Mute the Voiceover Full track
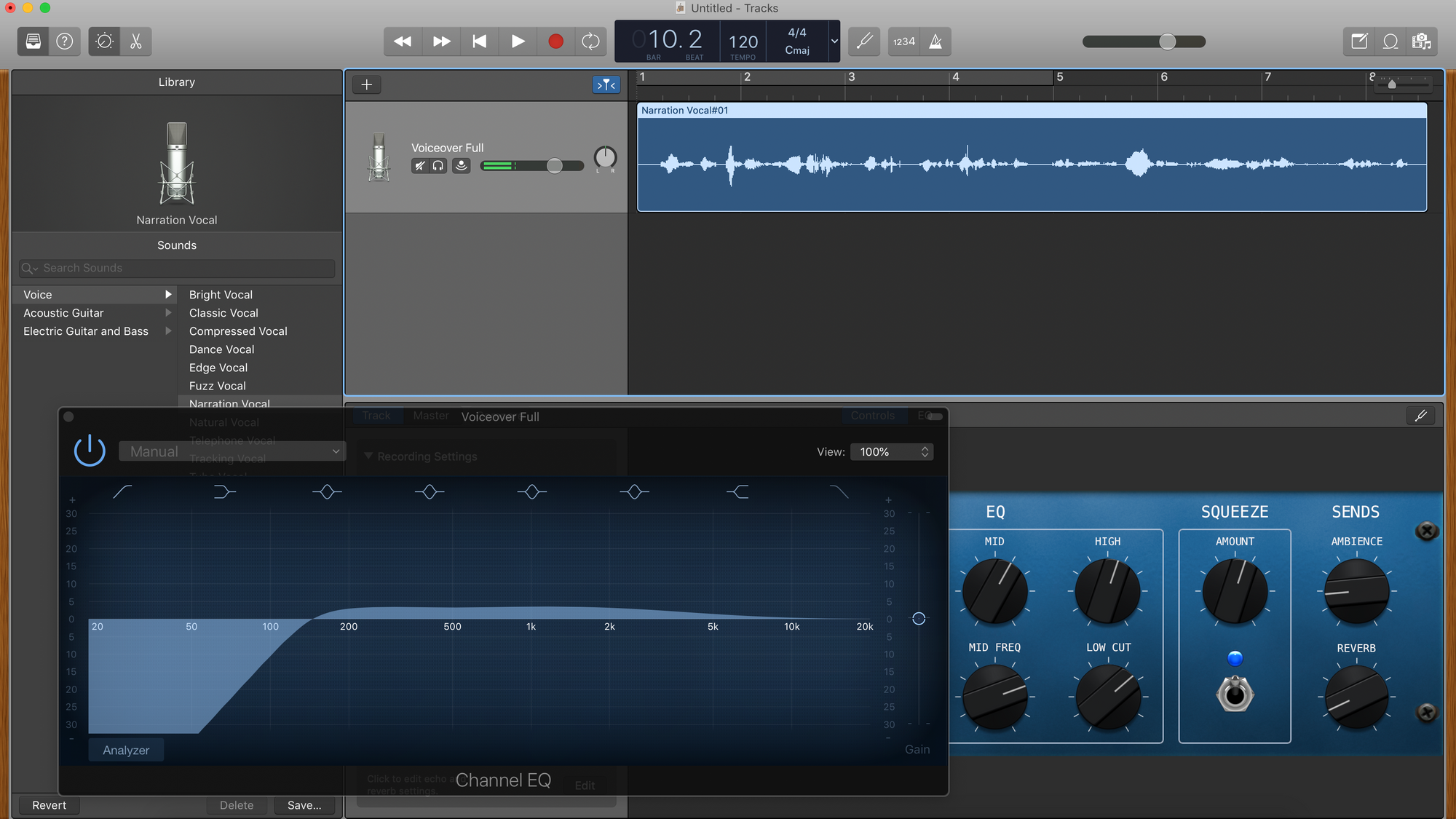Image resolution: width=1456 pixels, height=819 pixels. (x=420, y=166)
